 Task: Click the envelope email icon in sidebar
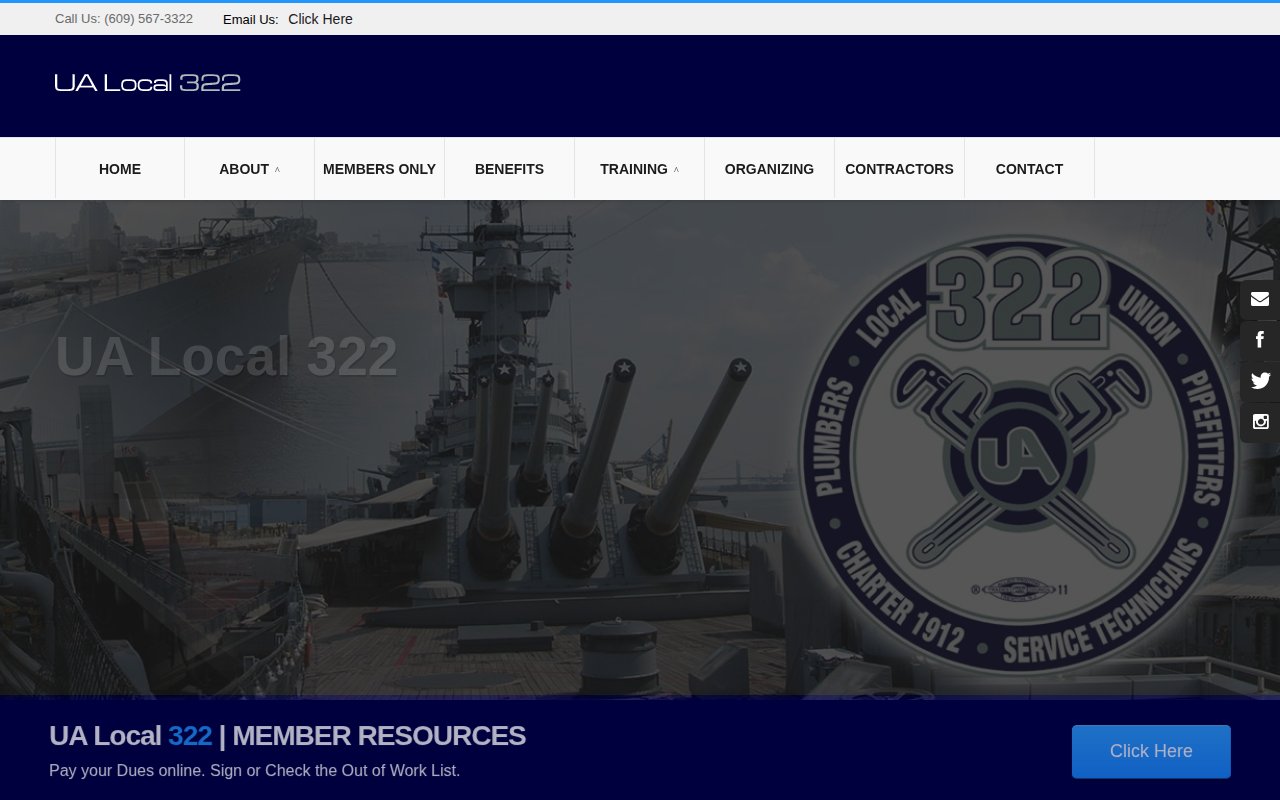pyautogui.click(x=1260, y=299)
